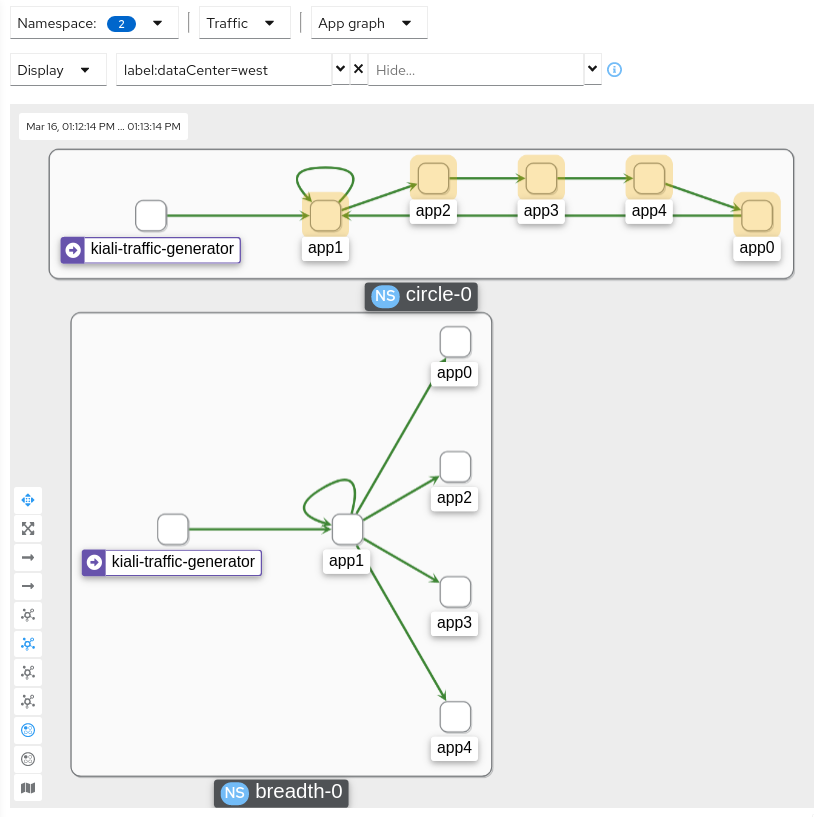Screen dimensions: 814x817
Task: Toggle the graph drag pan mode icon
Action: 27,499
